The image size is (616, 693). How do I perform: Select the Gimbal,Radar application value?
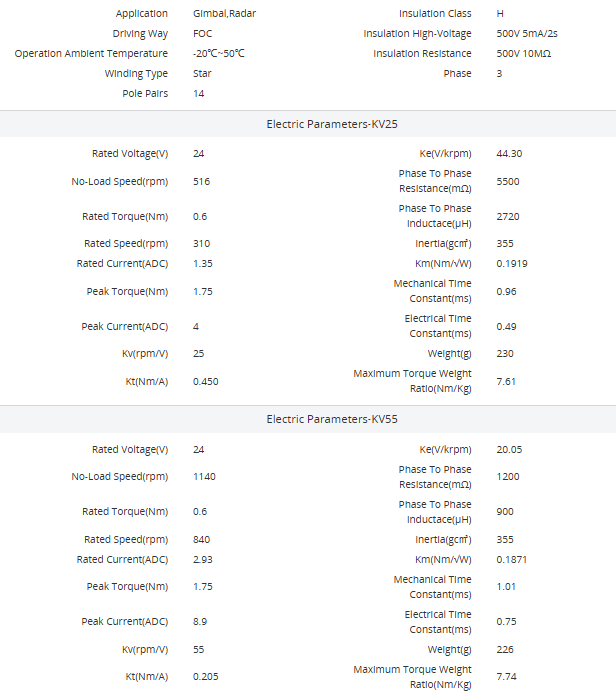tap(224, 14)
